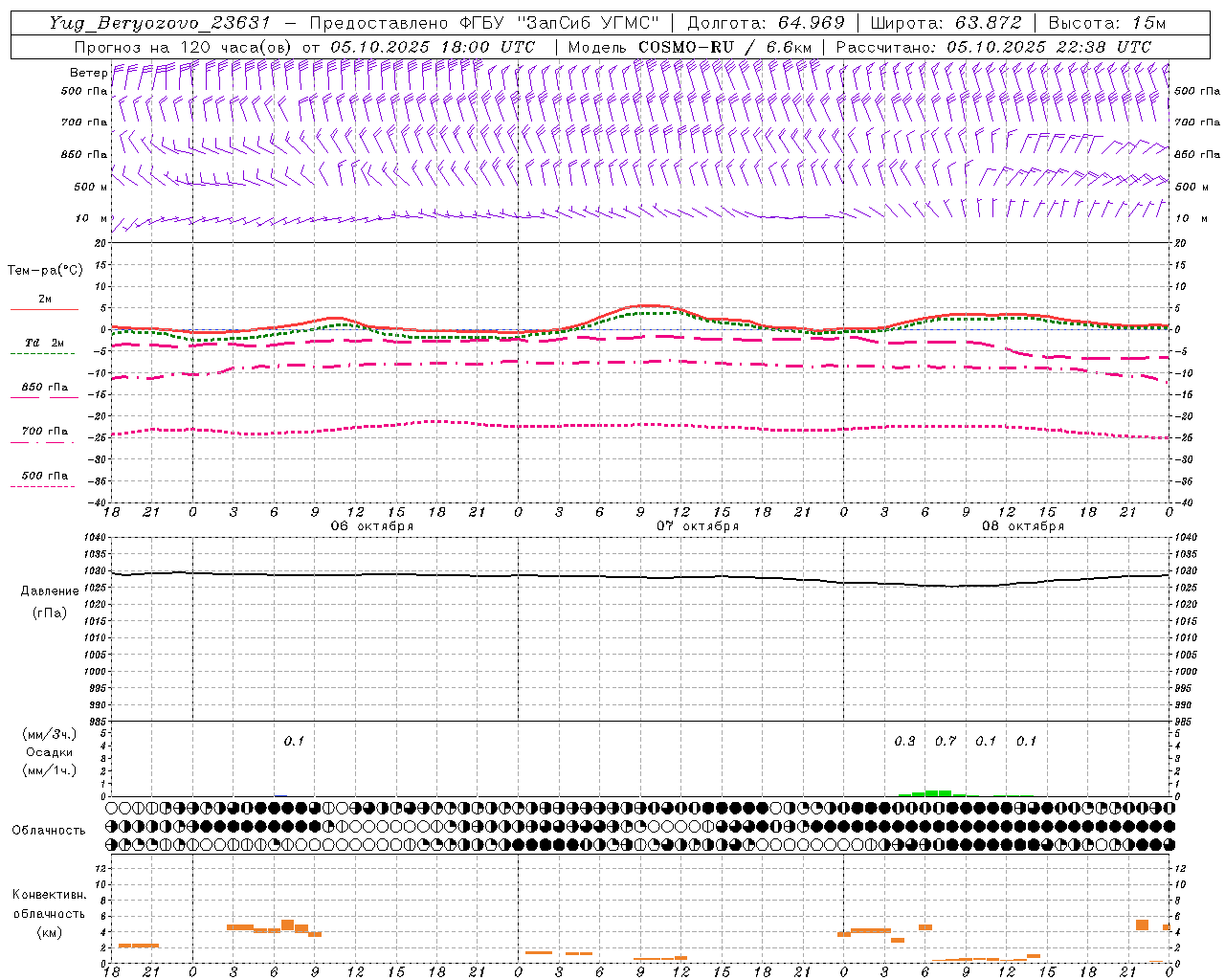Click the Широта: 63.872 value
This screenshot has width=1225, height=980.
(946, 23)
